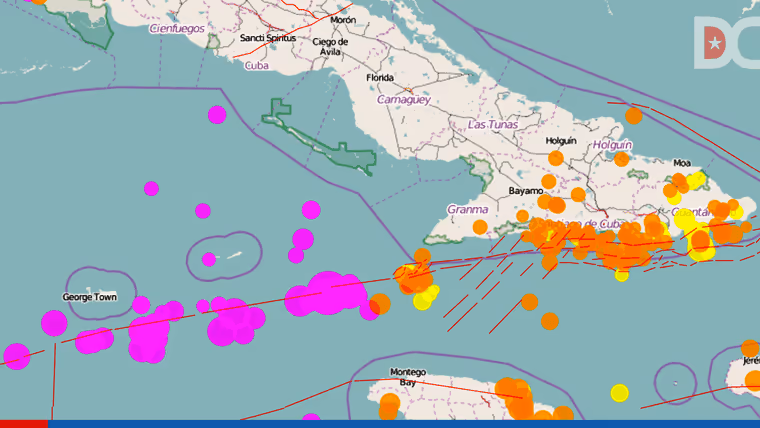Click the orange marker overlapping the magenta cluster
Screen dimensions: 760x428
(380, 304)
